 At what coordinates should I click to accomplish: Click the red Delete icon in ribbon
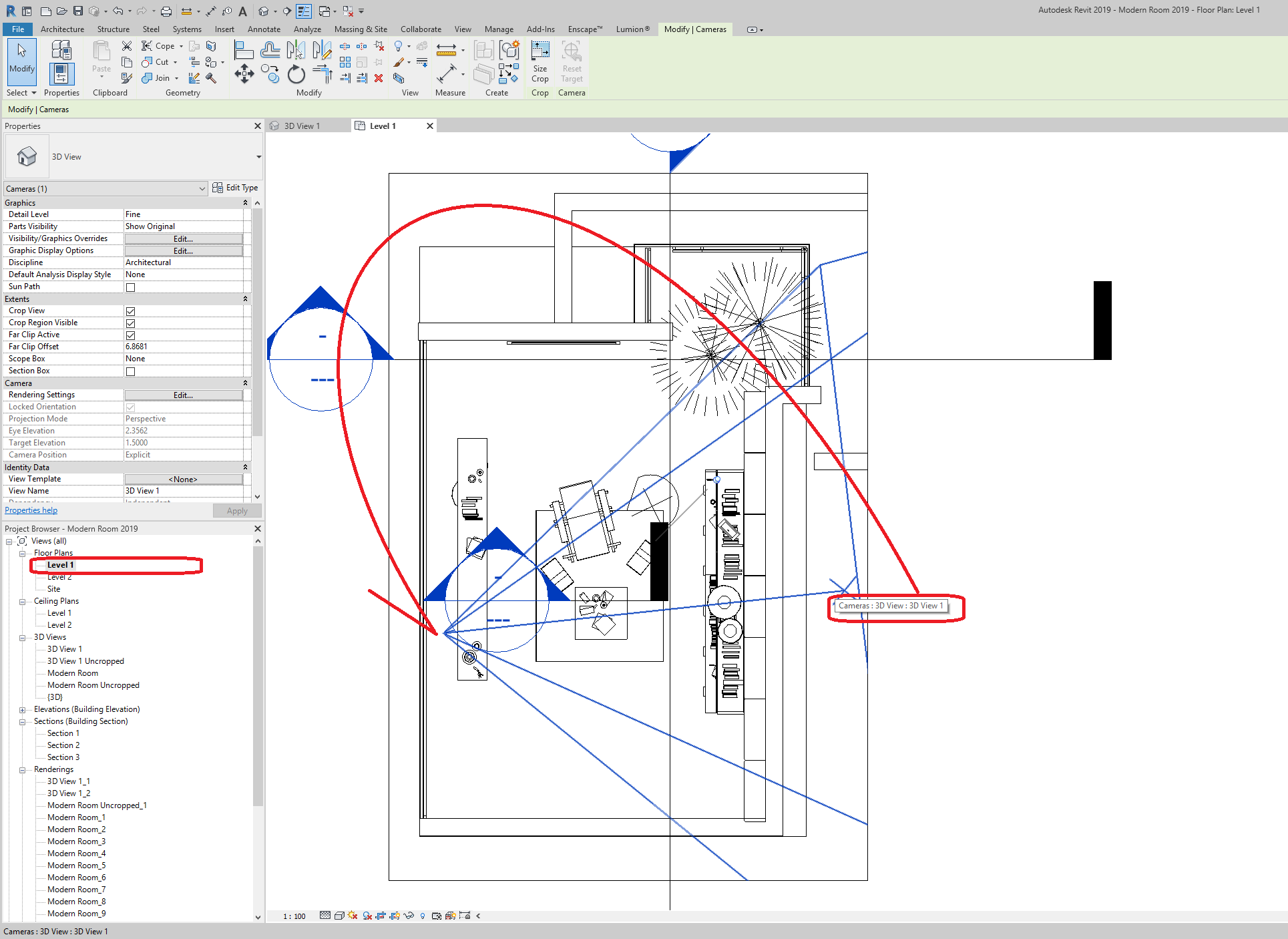coord(379,78)
